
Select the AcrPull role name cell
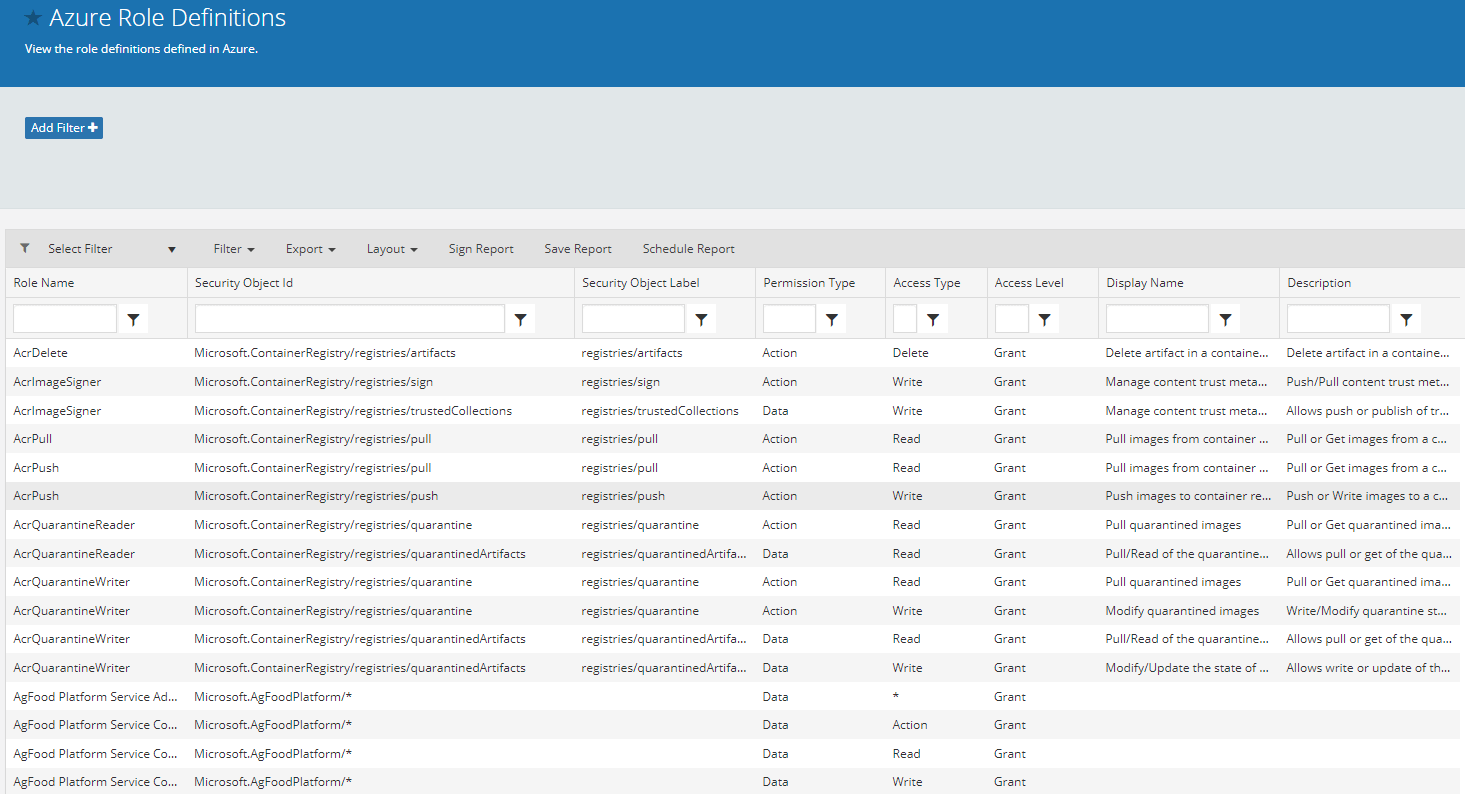pyautogui.click(x=33, y=439)
